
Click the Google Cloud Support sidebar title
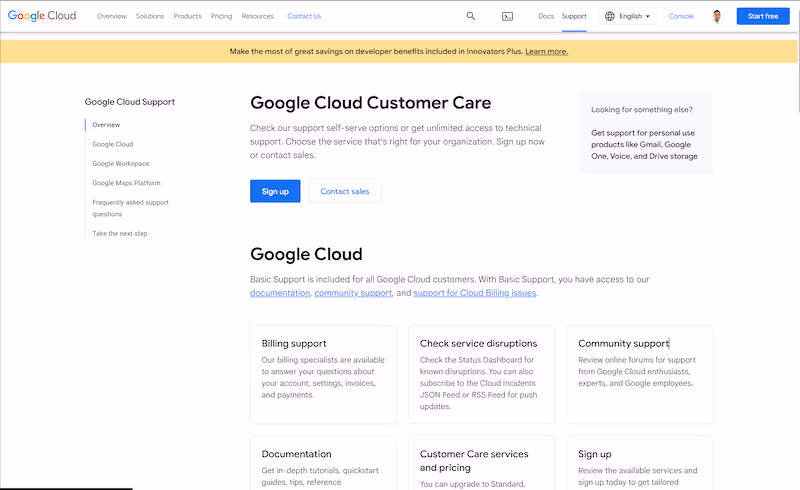tap(130, 102)
